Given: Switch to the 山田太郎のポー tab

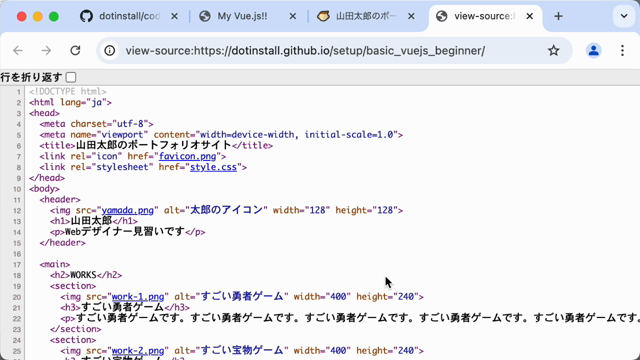Looking at the screenshot, I should click(366, 16).
